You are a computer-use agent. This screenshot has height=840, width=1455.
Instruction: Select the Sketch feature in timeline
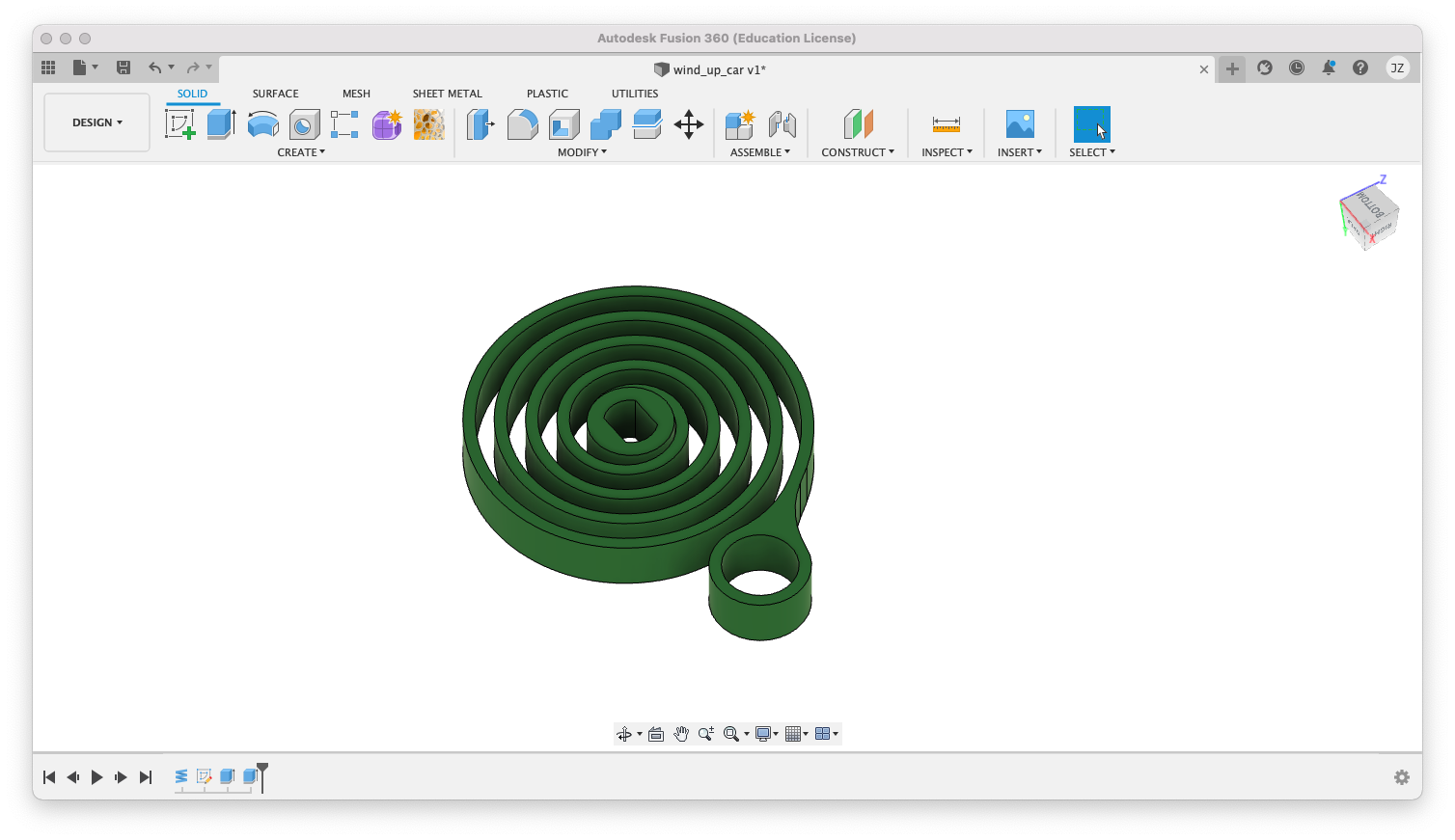[x=204, y=776]
